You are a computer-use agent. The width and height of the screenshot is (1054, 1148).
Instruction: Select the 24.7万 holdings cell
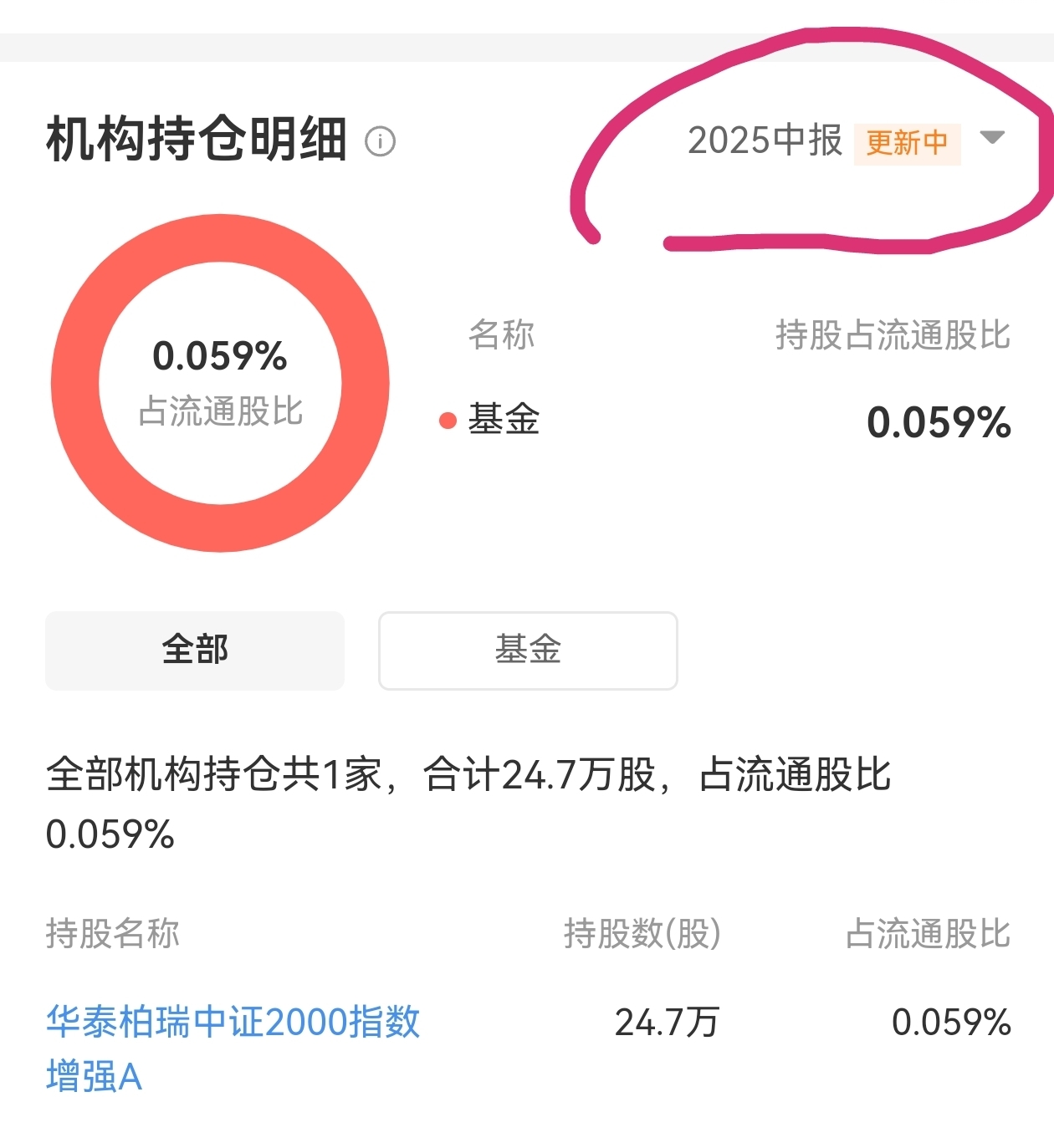pyautogui.click(x=667, y=1023)
